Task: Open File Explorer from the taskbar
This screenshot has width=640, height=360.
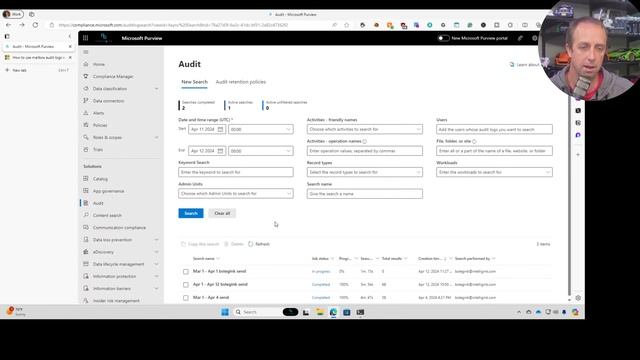Action: tap(320, 312)
